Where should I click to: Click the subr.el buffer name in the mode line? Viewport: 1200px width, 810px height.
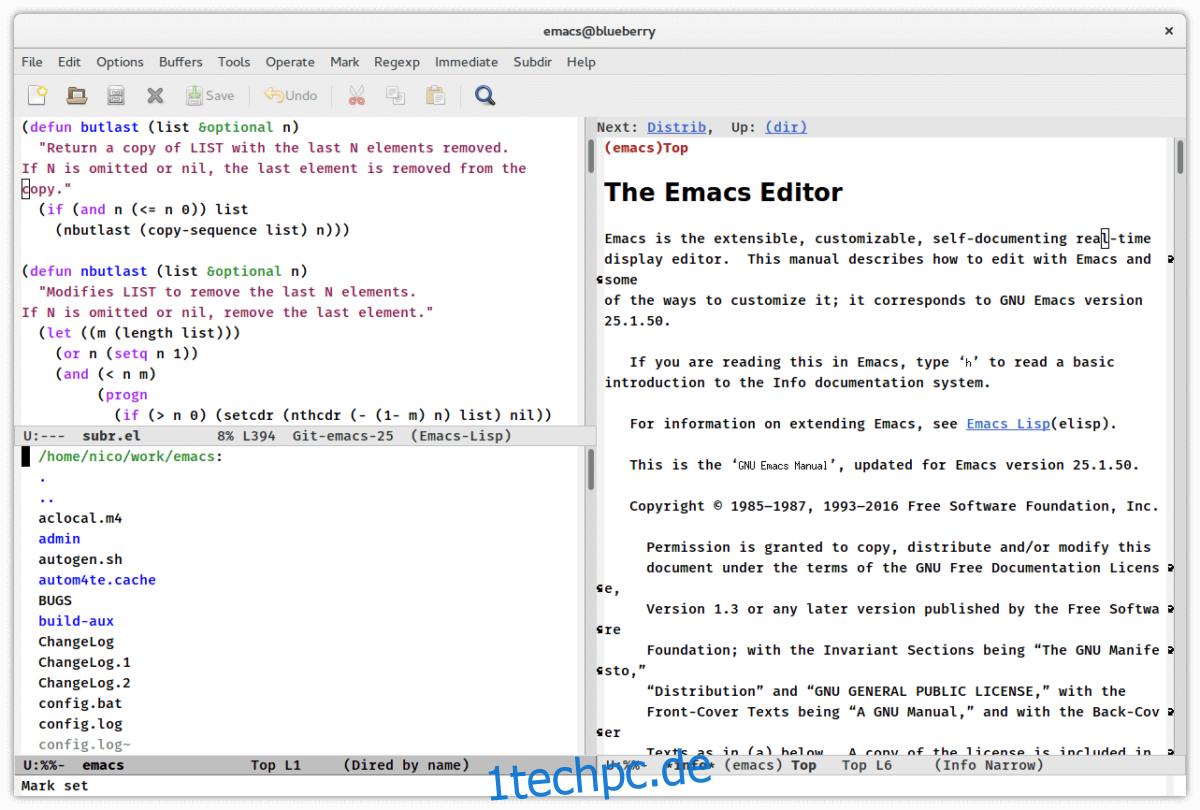(111, 436)
